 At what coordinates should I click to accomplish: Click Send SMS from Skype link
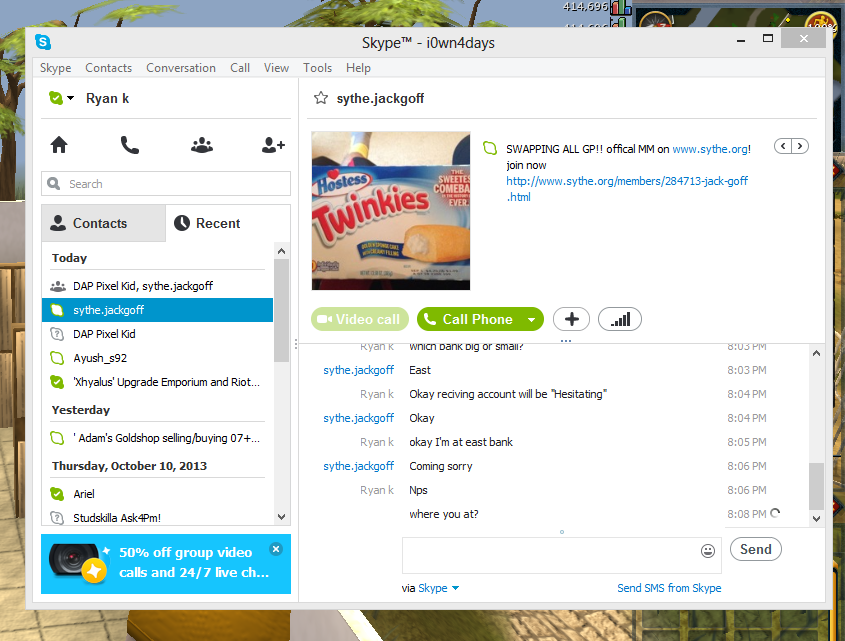coord(669,588)
